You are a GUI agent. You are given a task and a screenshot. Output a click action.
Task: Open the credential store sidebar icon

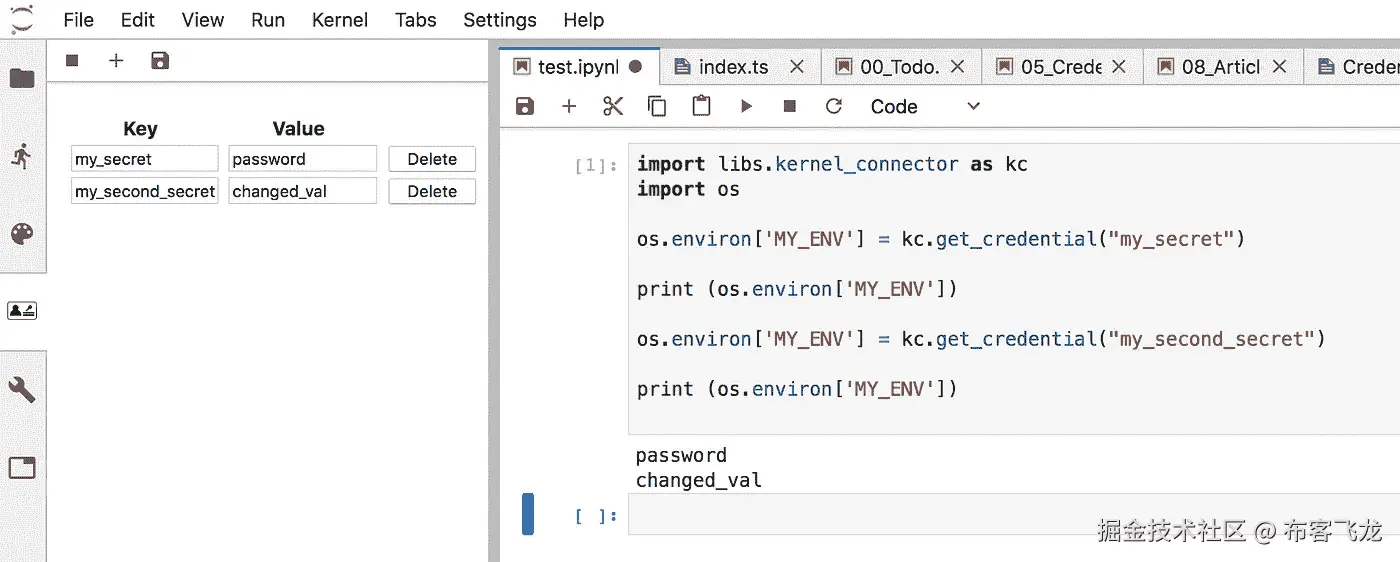click(22, 311)
